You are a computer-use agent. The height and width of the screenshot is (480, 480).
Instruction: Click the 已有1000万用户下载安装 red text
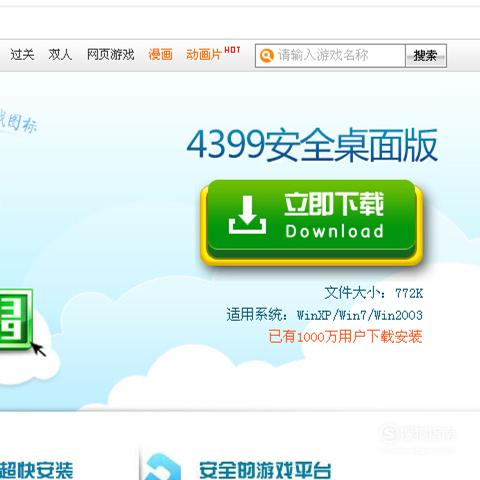pyautogui.click(x=345, y=336)
